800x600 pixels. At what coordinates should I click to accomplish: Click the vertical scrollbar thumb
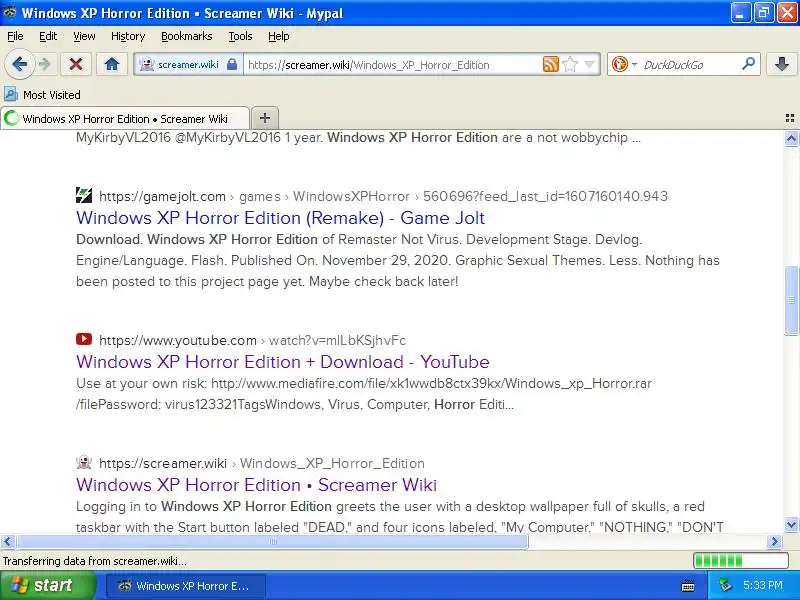coord(791,300)
